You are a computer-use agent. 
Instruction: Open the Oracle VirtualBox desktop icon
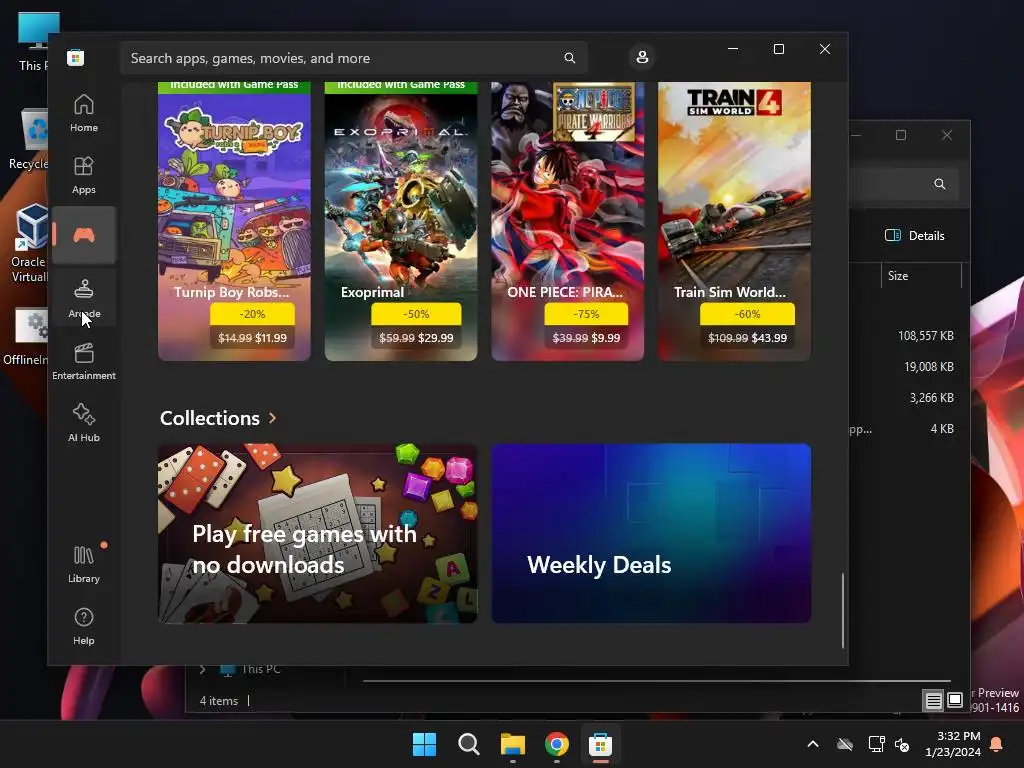click(x=29, y=243)
